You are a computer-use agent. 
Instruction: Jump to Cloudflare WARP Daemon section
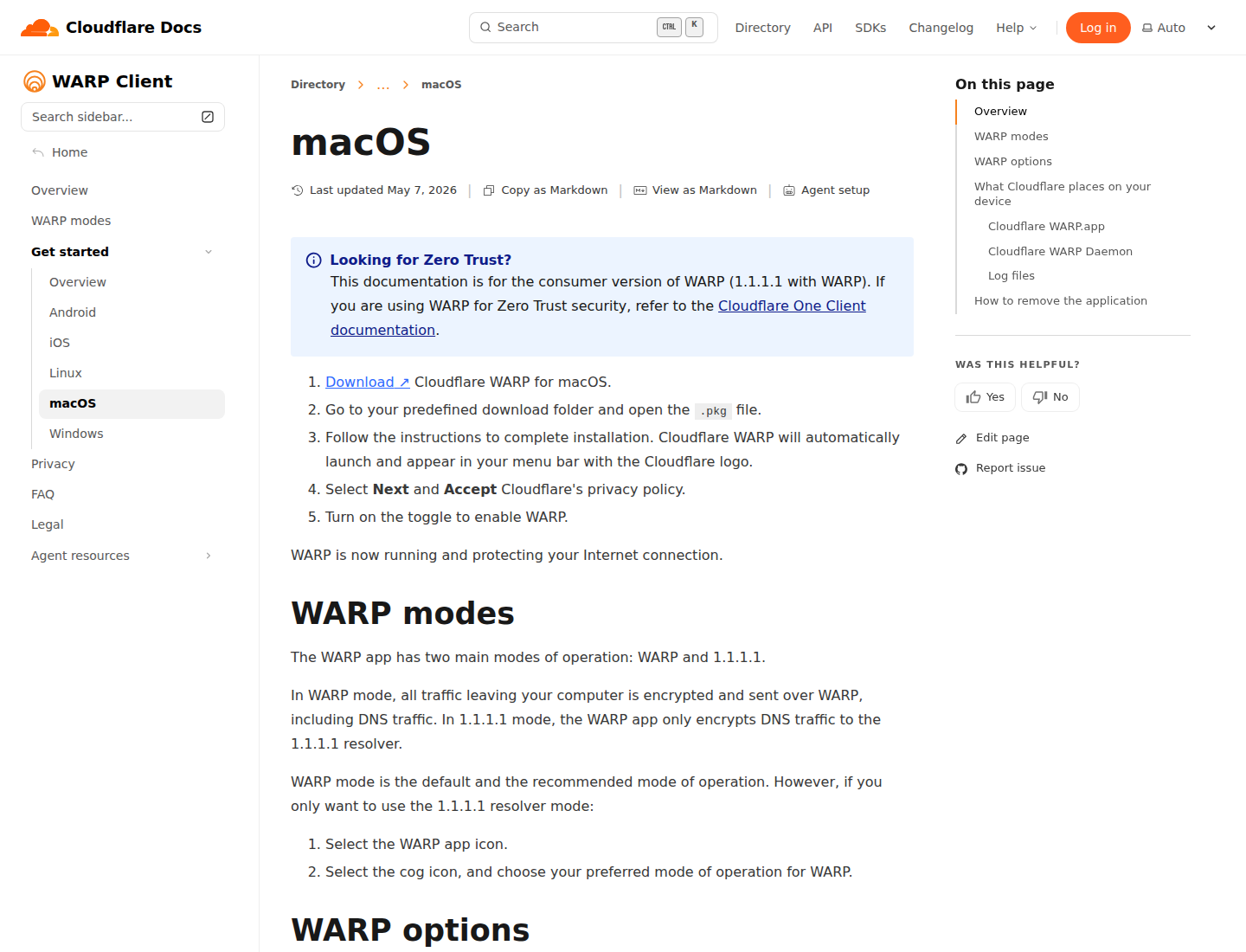pyautogui.click(x=1060, y=252)
